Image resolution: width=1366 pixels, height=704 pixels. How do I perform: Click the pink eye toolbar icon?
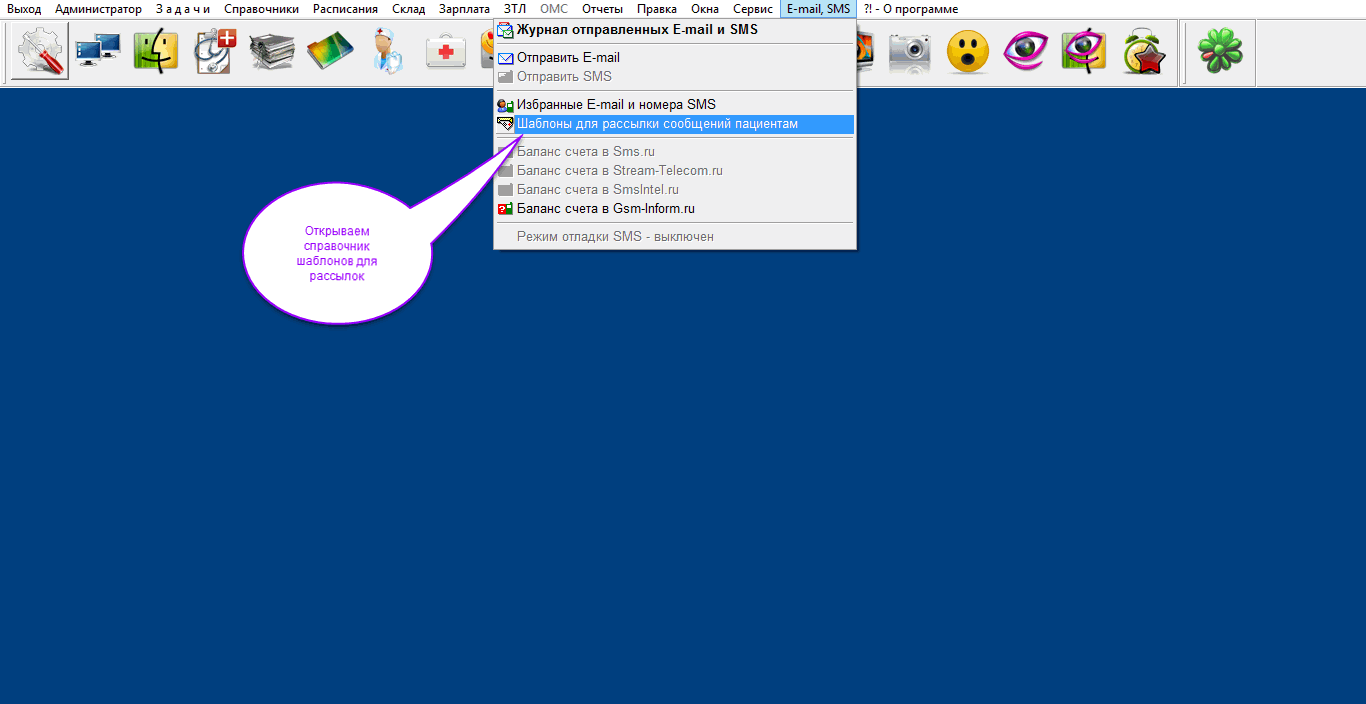point(1025,51)
